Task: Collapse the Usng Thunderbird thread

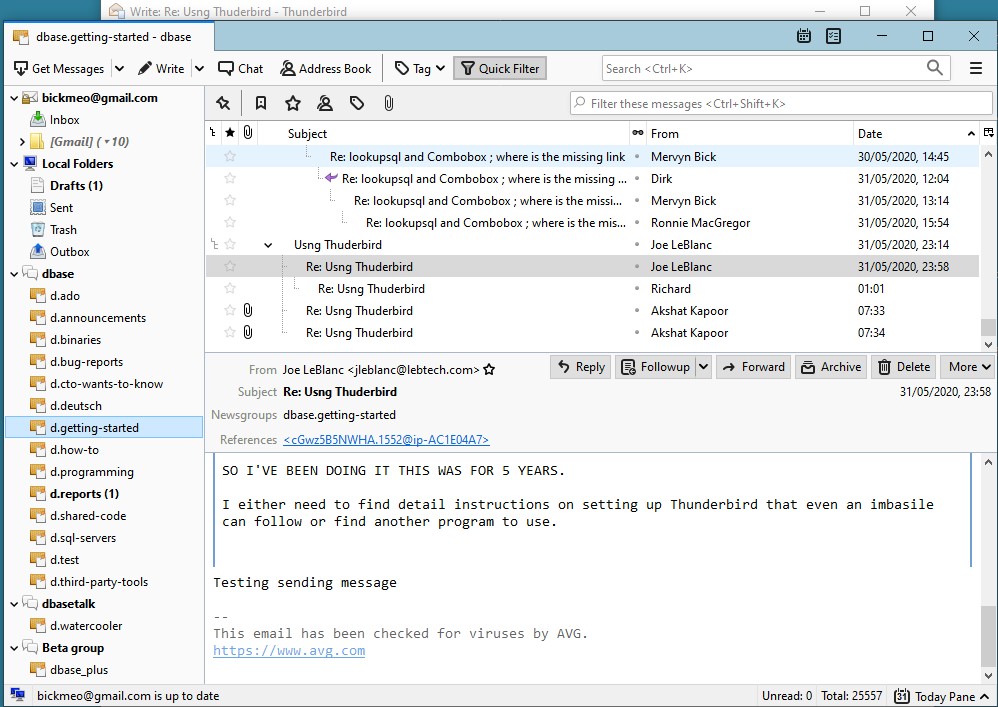Action: click(x=268, y=245)
